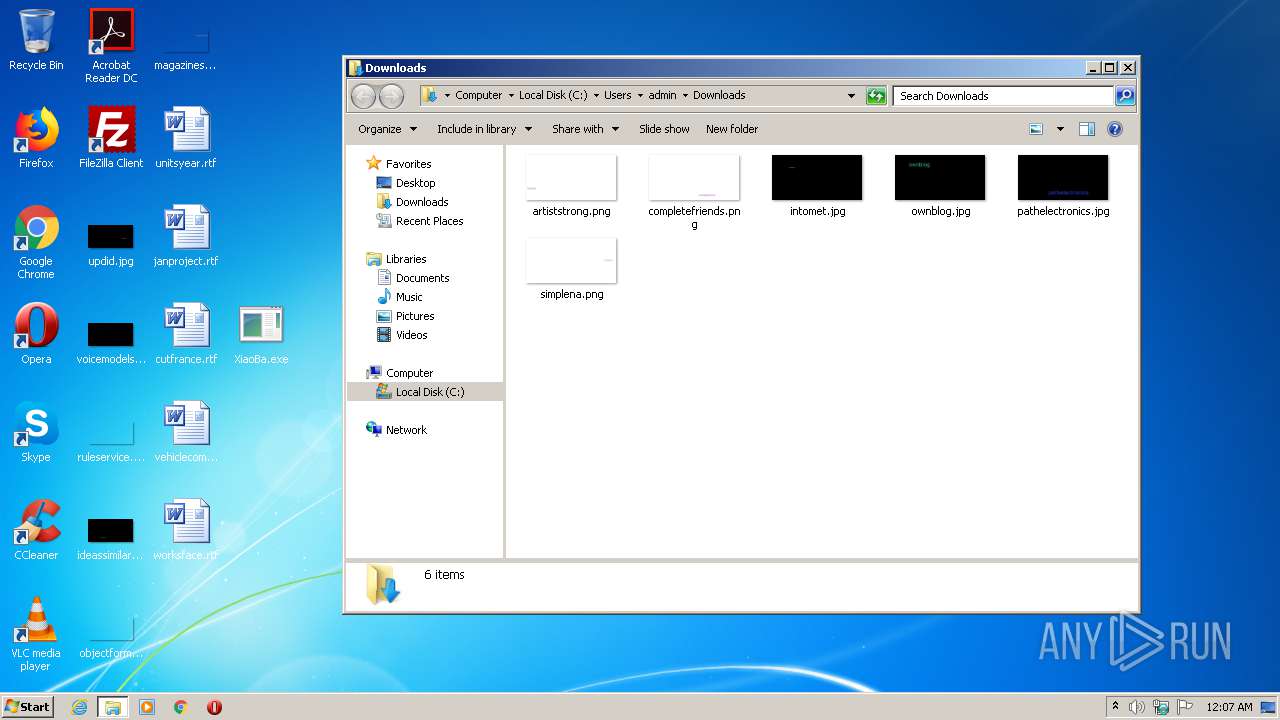This screenshot has width=1280, height=720.
Task: Select Network in navigation pane
Action: point(397,430)
